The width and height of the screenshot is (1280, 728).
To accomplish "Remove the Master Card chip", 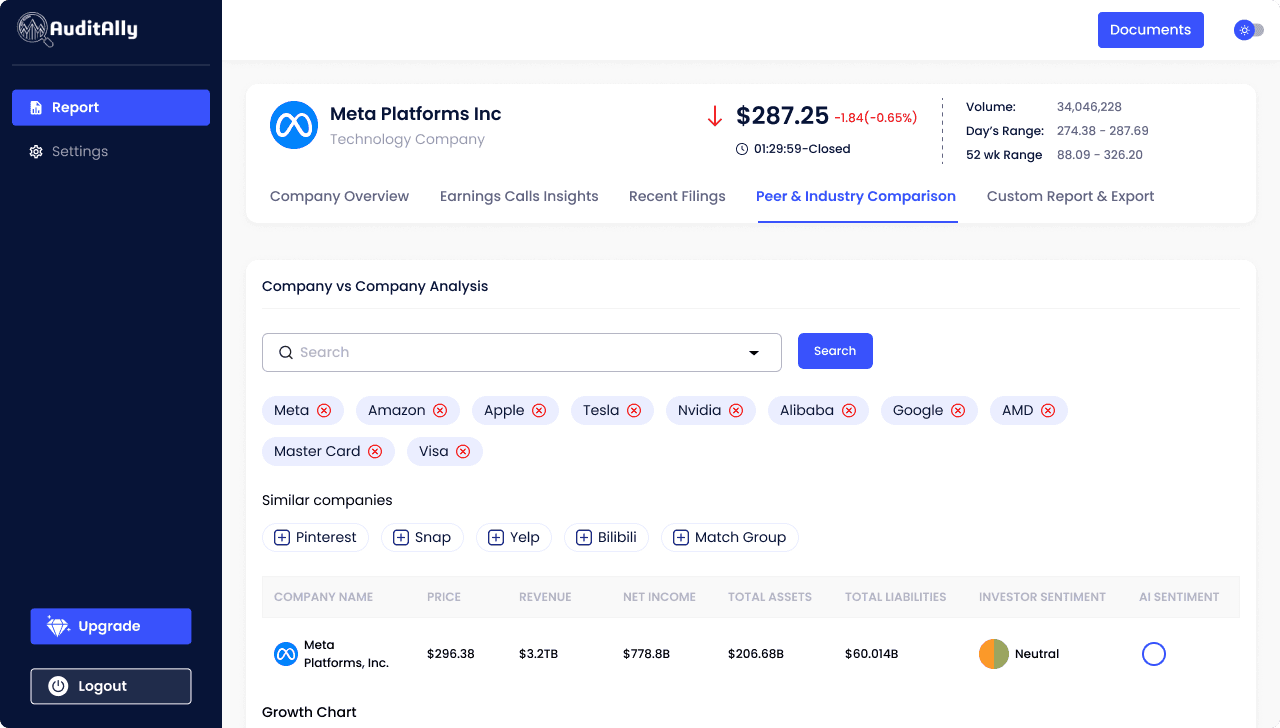I will (375, 451).
